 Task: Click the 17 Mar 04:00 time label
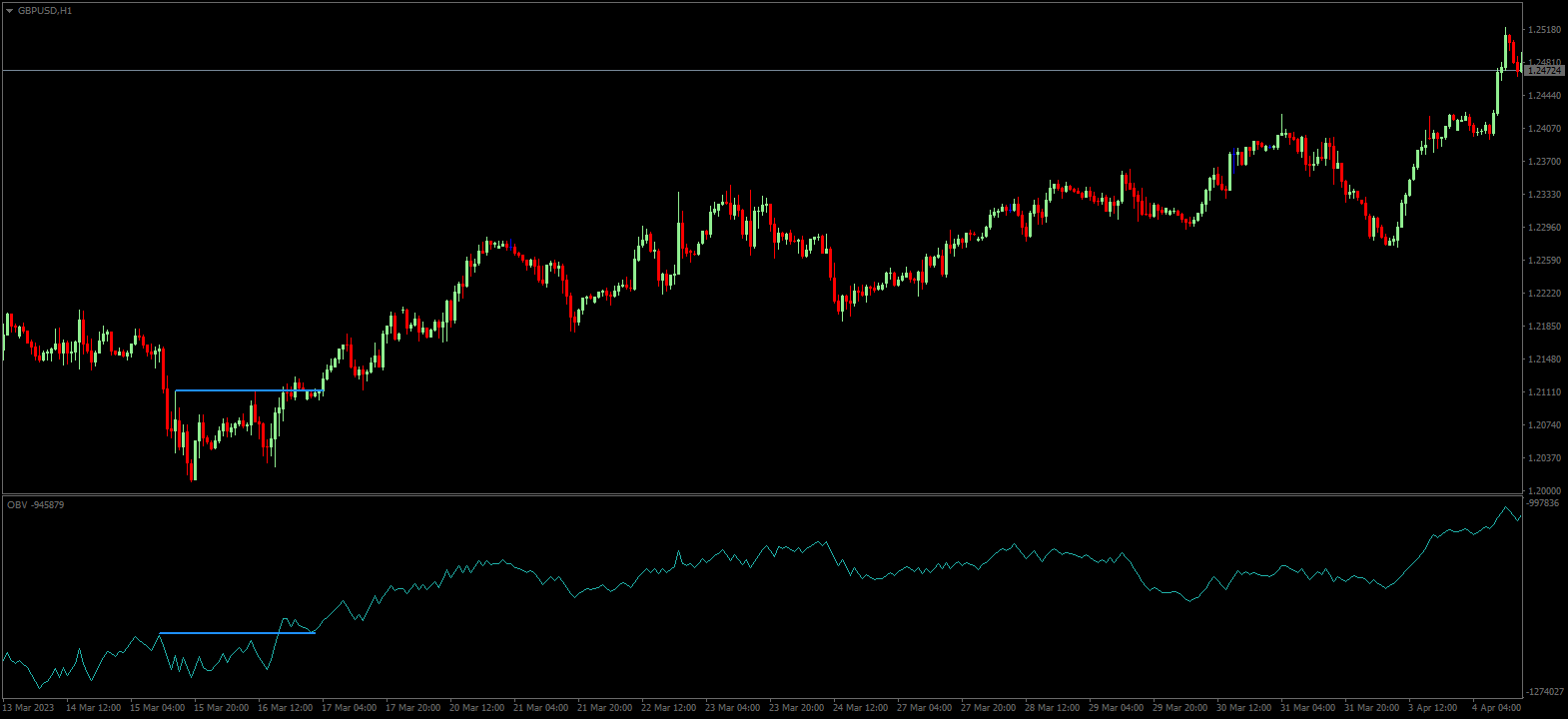click(349, 708)
